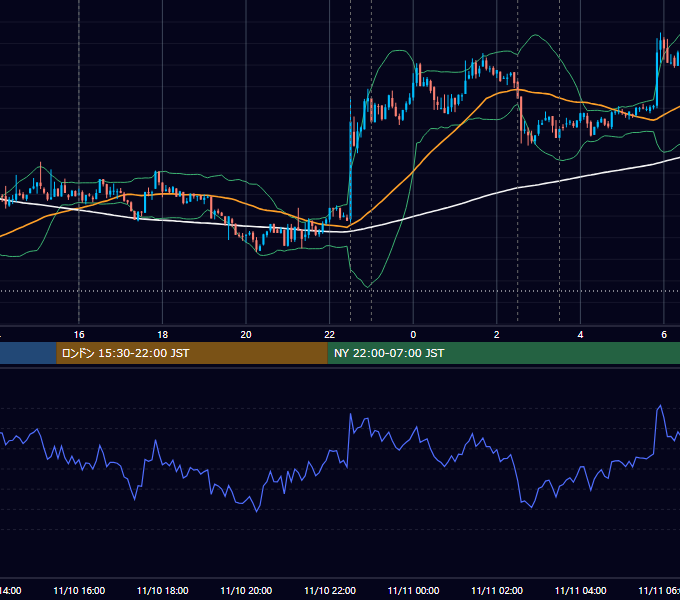This screenshot has height=600, width=680.
Task: Click the 6 hour label on the time axis
Action: tap(664, 335)
